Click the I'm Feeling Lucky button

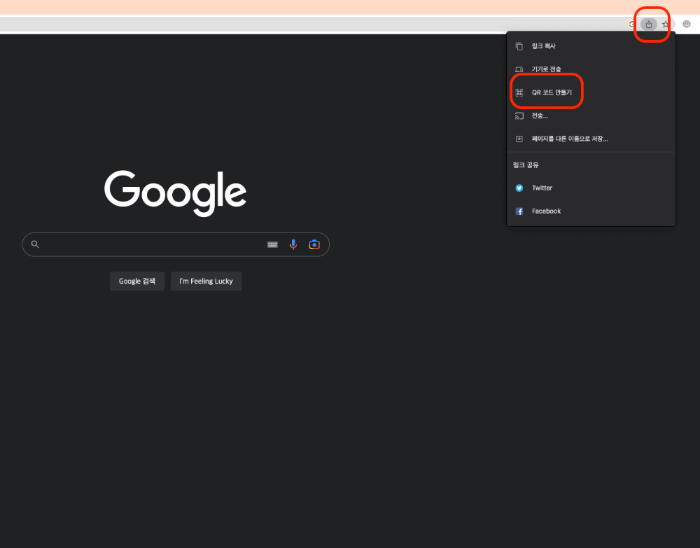[206, 281]
